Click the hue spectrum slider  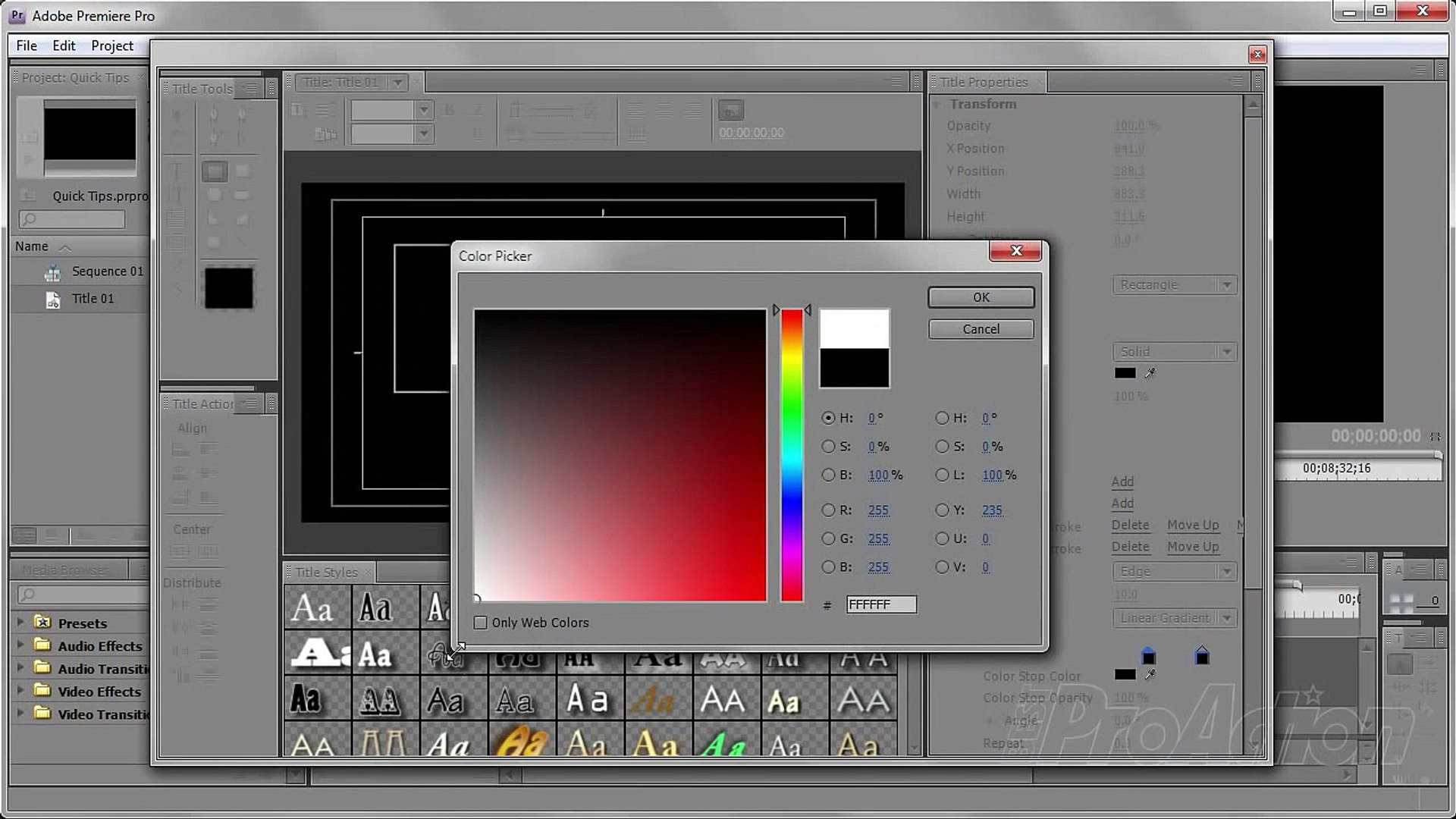point(792,455)
